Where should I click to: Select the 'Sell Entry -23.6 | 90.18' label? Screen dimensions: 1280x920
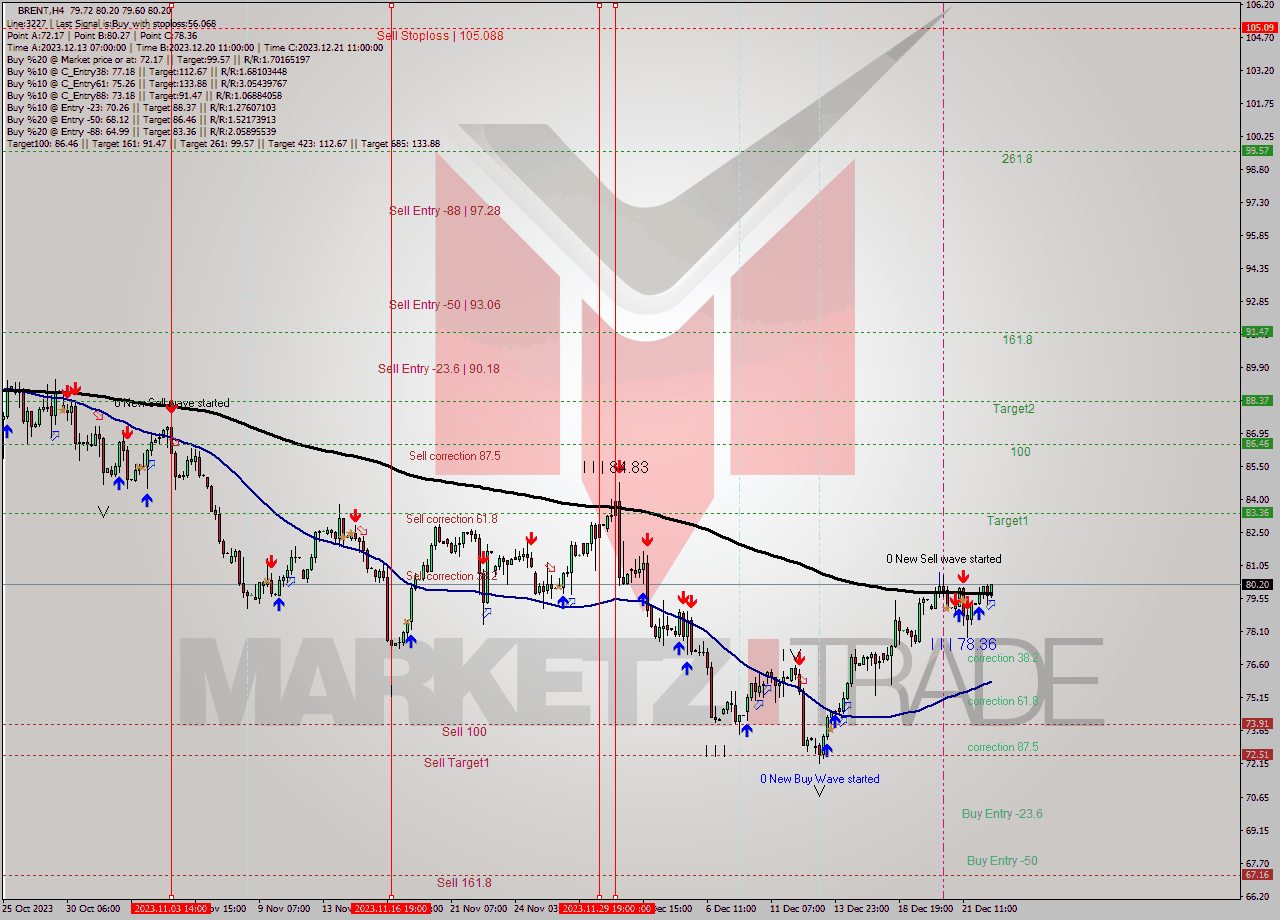click(x=439, y=368)
